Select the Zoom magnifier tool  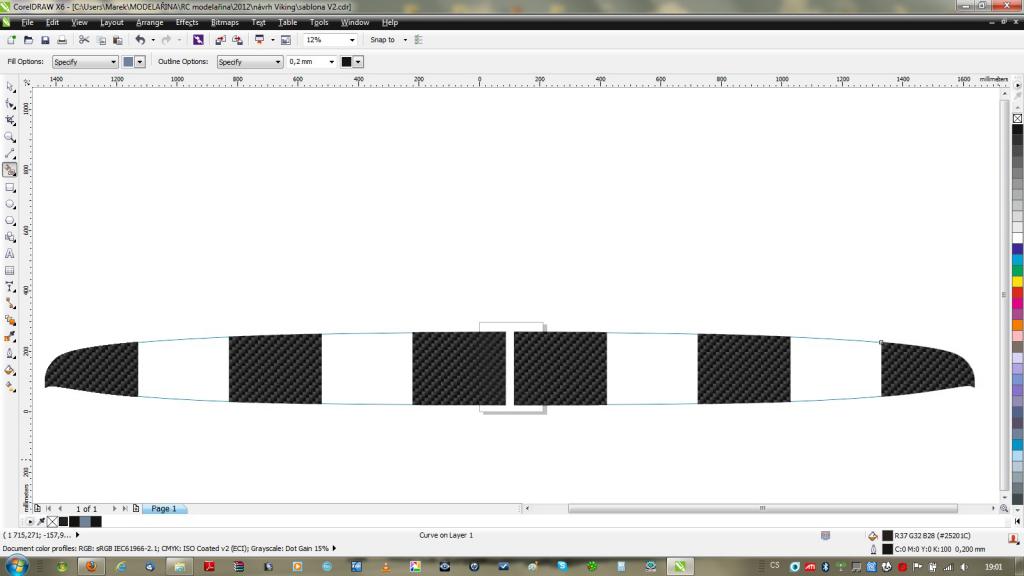pos(10,137)
